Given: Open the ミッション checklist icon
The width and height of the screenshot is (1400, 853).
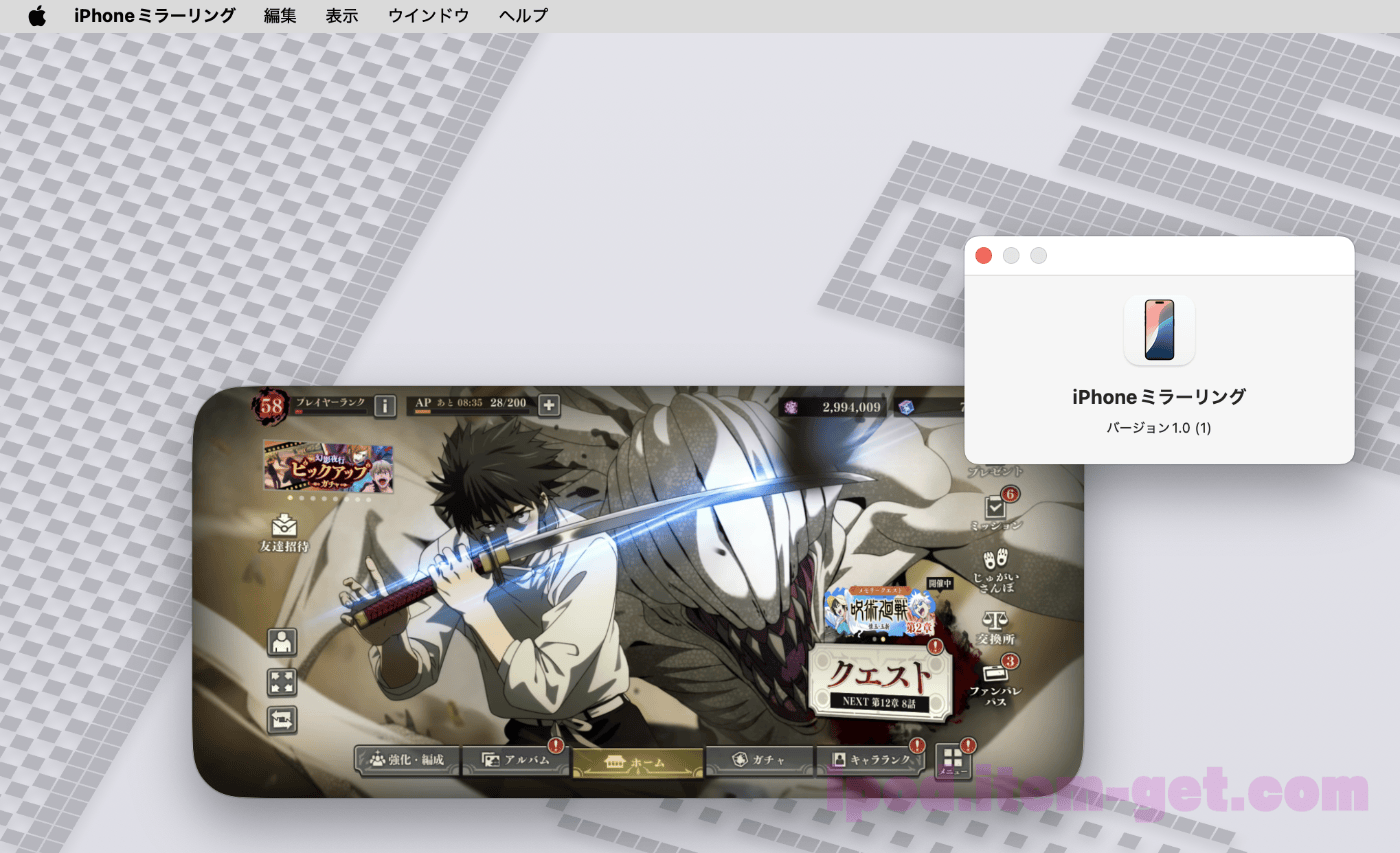Looking at the screenshot, I should (x=995, y=508).
